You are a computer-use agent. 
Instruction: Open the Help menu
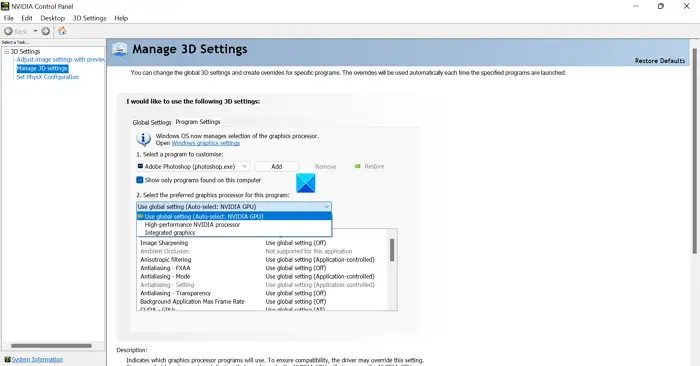121,18
